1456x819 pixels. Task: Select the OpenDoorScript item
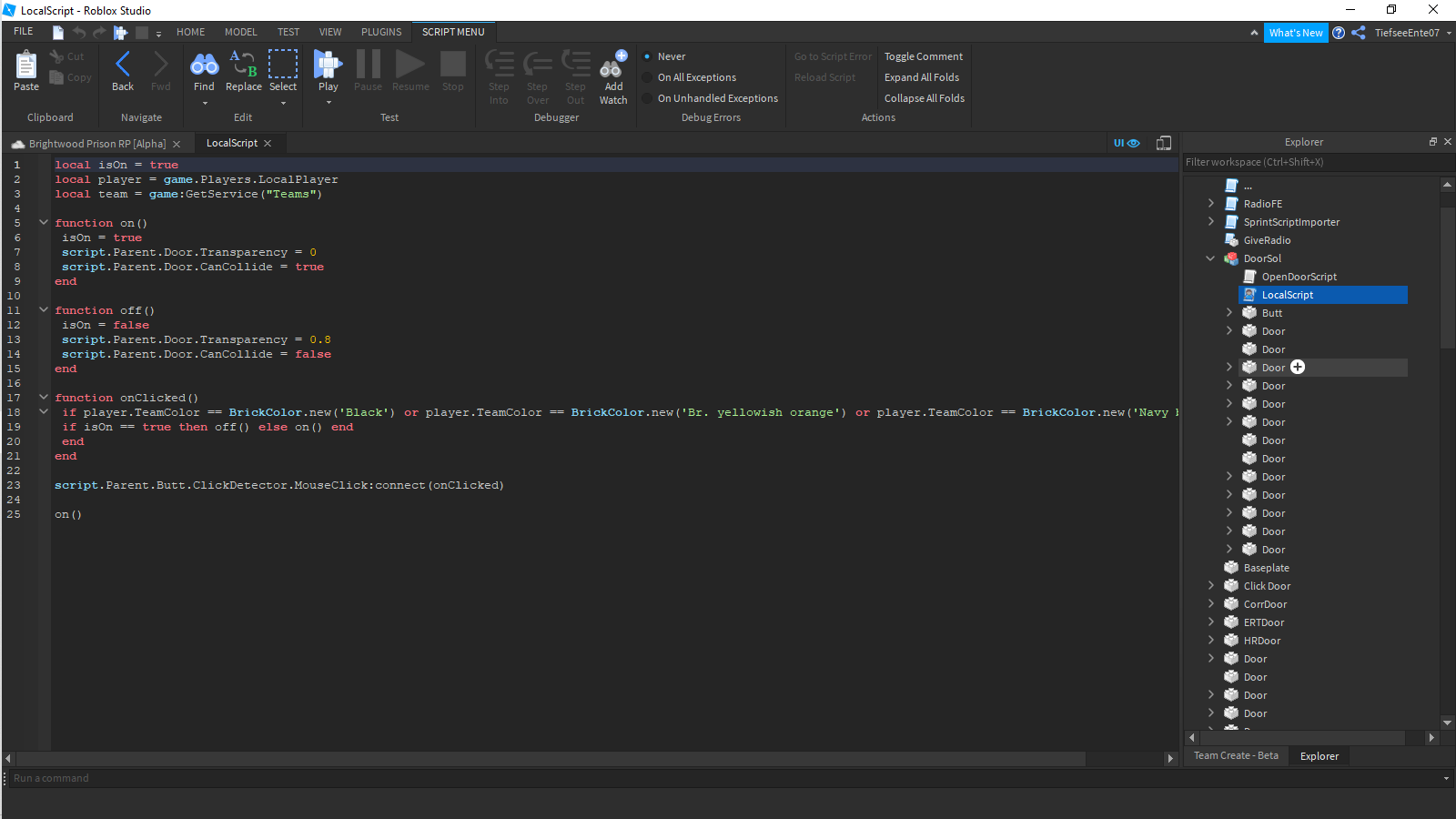[1299, 277]
